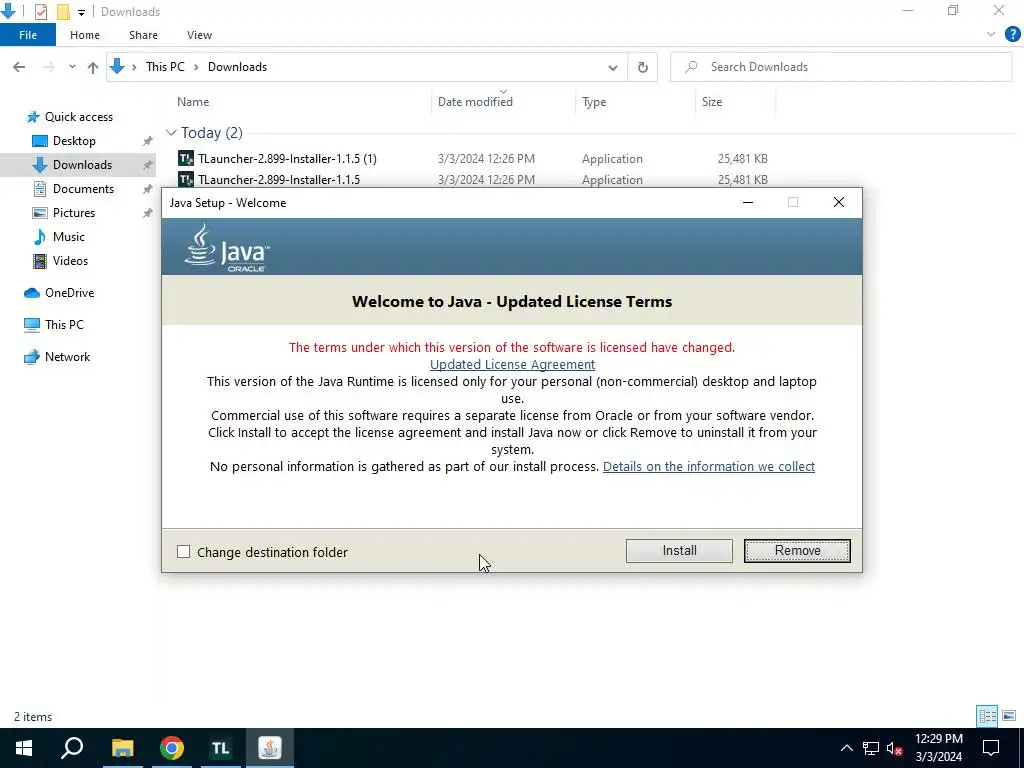Sort by the Date modified column header
The height and width of the screenshot is (768, 1024).
(x=475, y=102)
